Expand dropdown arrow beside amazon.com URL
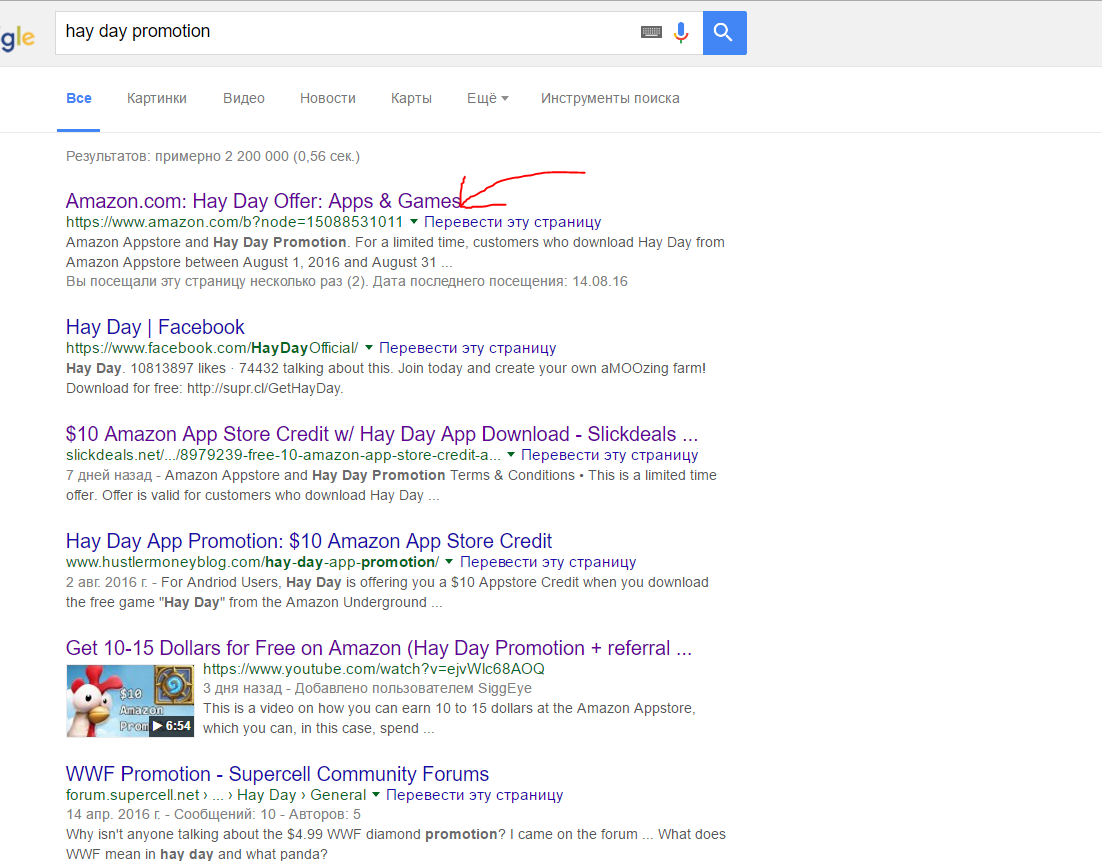The image size is (1102, 861). pyautogui.click(x=414, y=221)
